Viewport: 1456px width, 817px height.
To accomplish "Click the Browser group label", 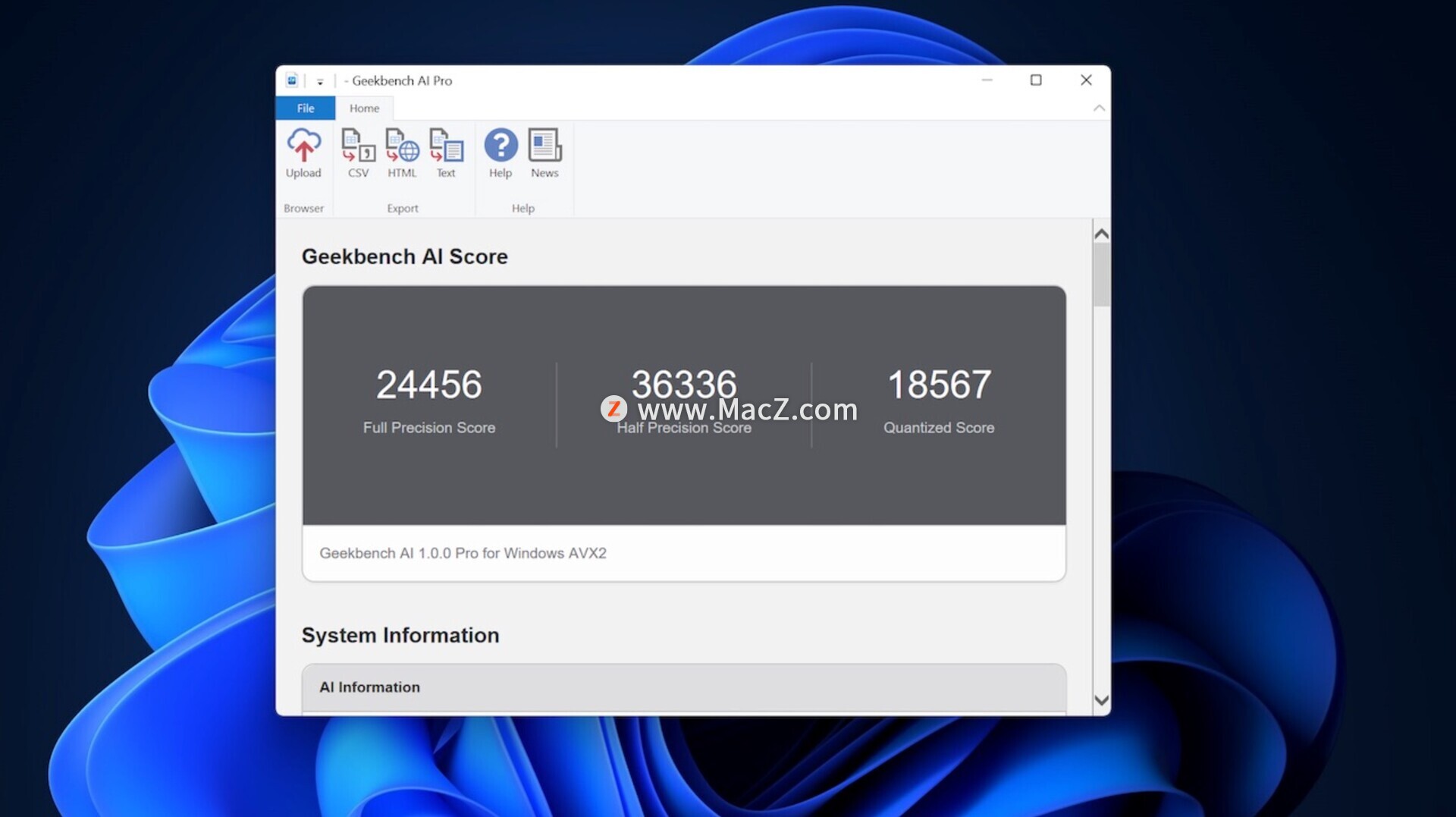I will coord(303,208).
